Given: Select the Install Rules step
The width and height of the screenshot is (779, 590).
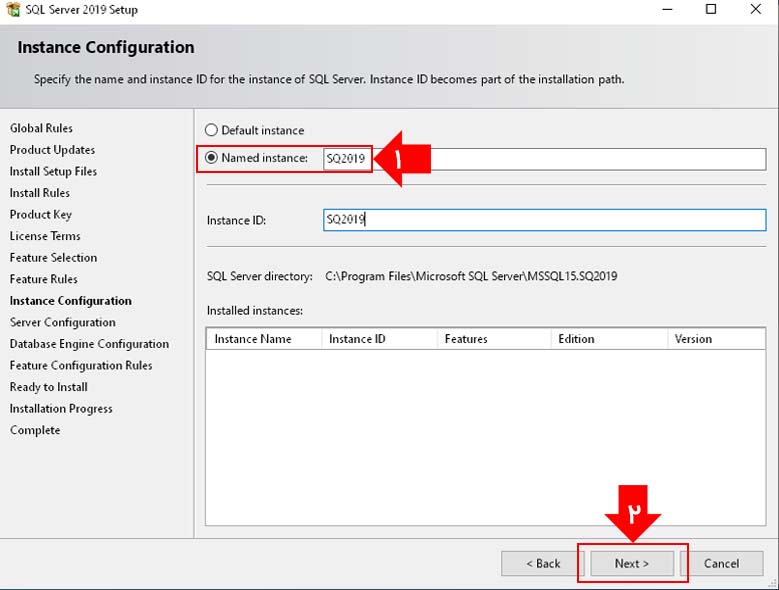Looking at the screenshot, I should 40,193.
